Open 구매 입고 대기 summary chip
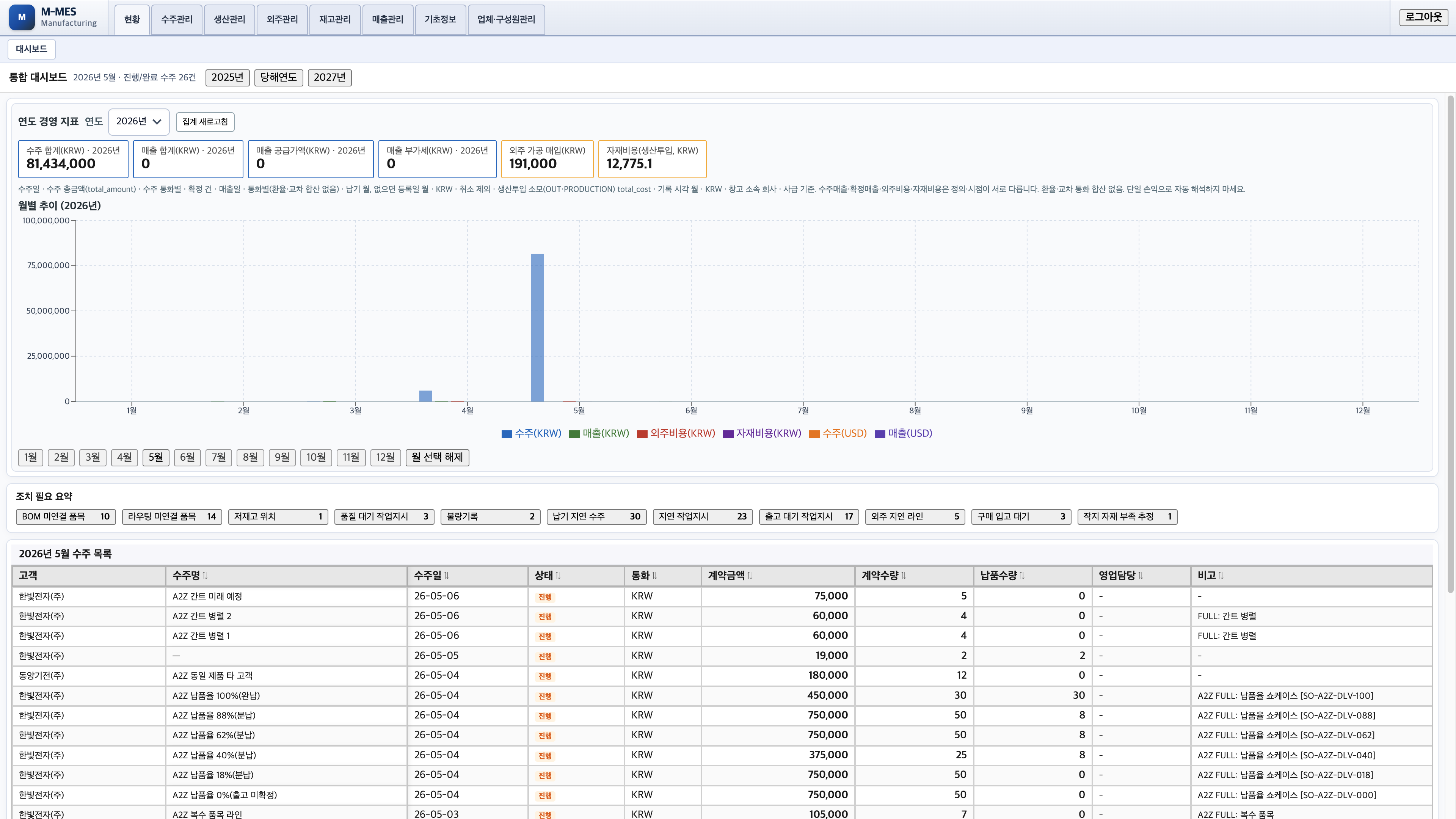 click(x=1021, y=516)
